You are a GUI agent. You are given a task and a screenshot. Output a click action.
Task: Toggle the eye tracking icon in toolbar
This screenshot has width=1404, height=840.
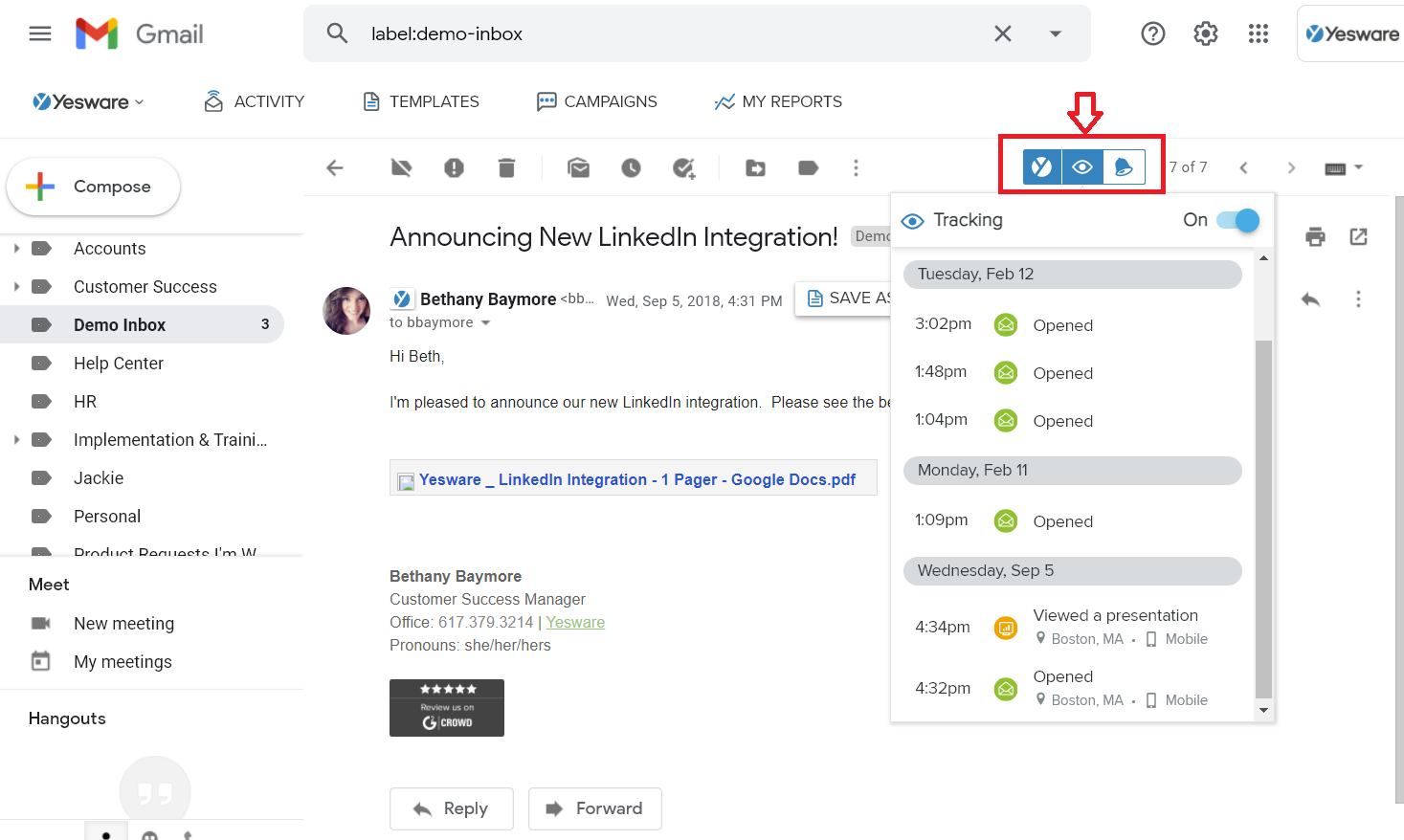coord(1082,167)
